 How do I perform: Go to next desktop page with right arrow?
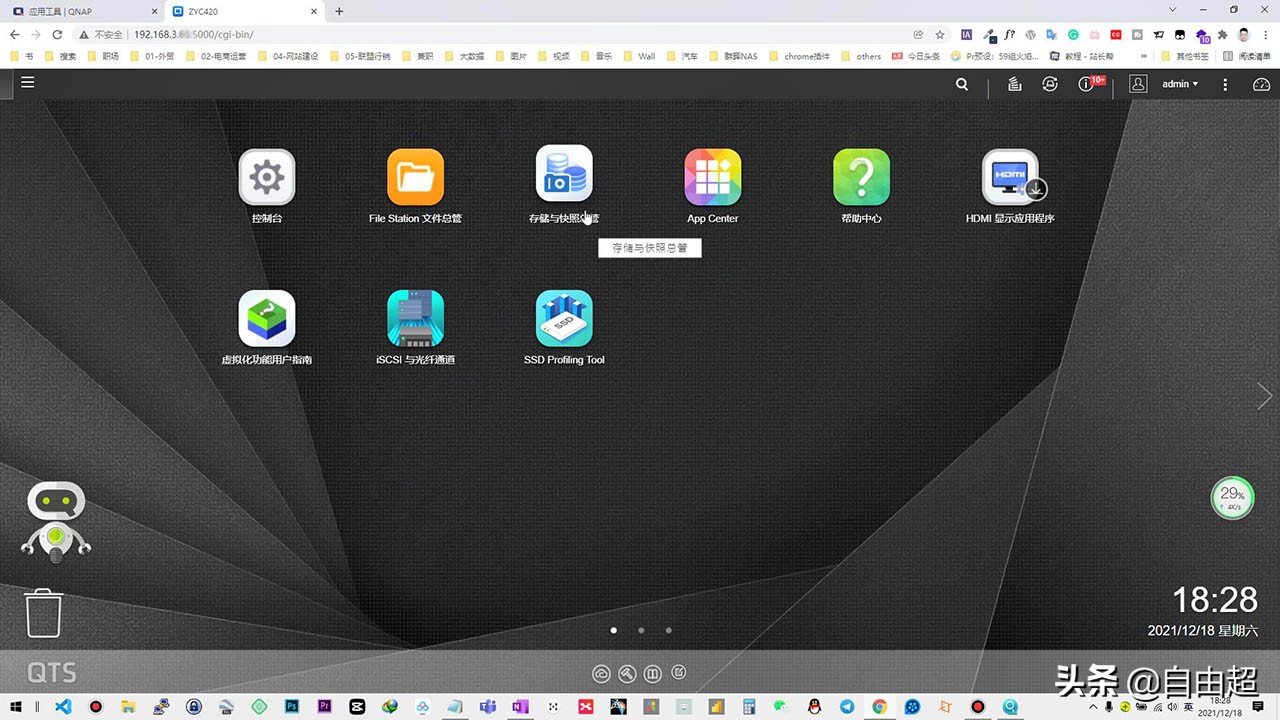(1265, 396)
